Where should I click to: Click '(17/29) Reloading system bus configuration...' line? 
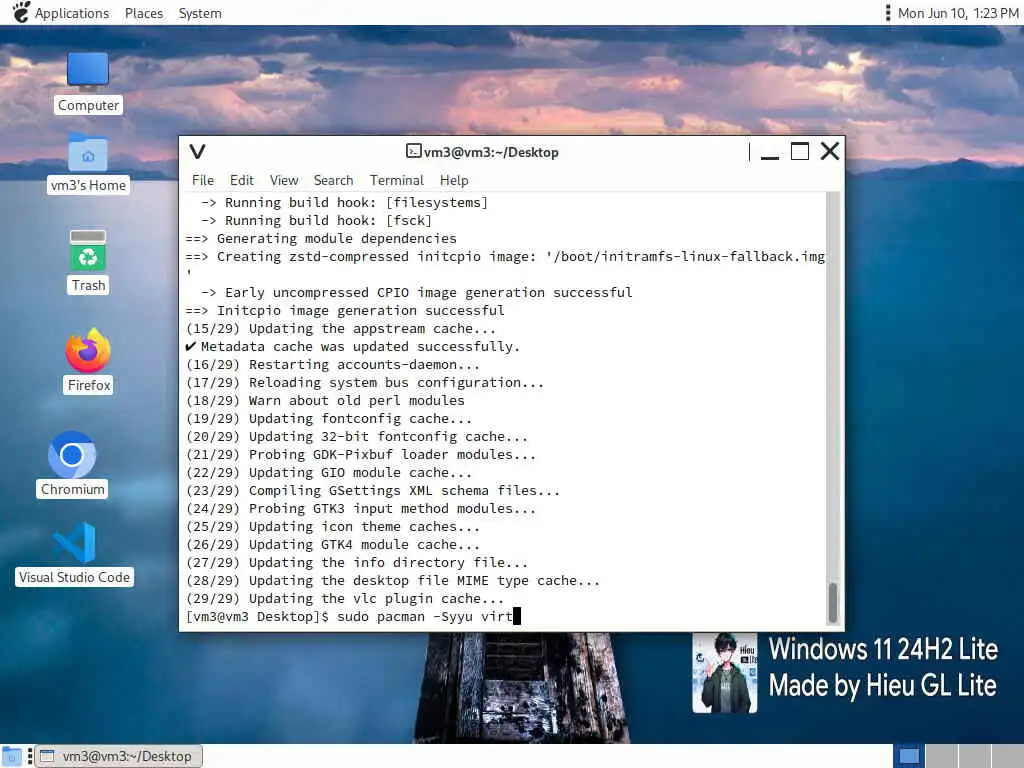click(x=364, y=383)
